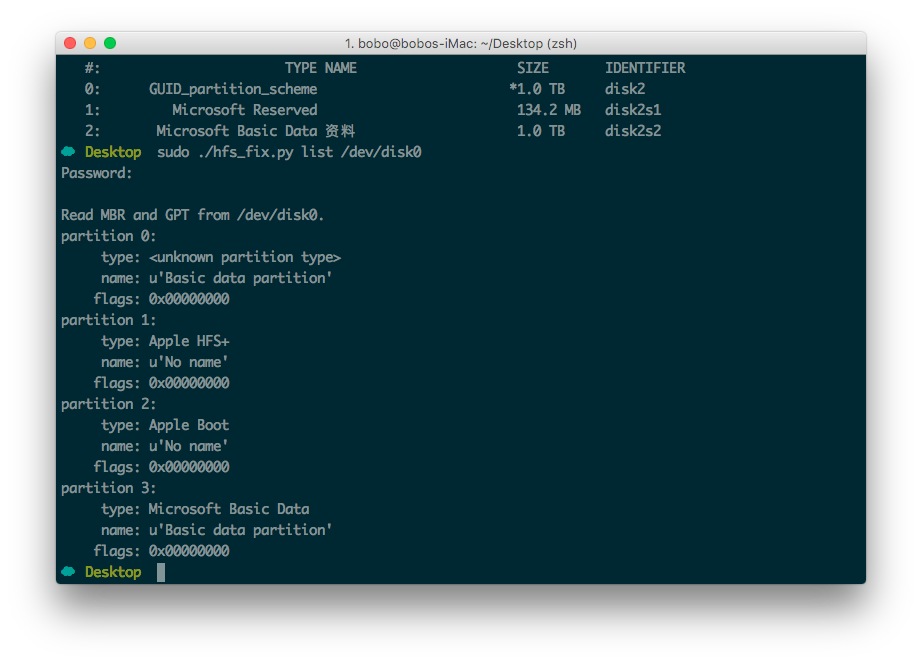The width and height of the screenshot is (922, 664).
Task: Click the window title 'bobo@bobos-iMac: ~/Desktop (zsh)'
Action: coord(460,44)
